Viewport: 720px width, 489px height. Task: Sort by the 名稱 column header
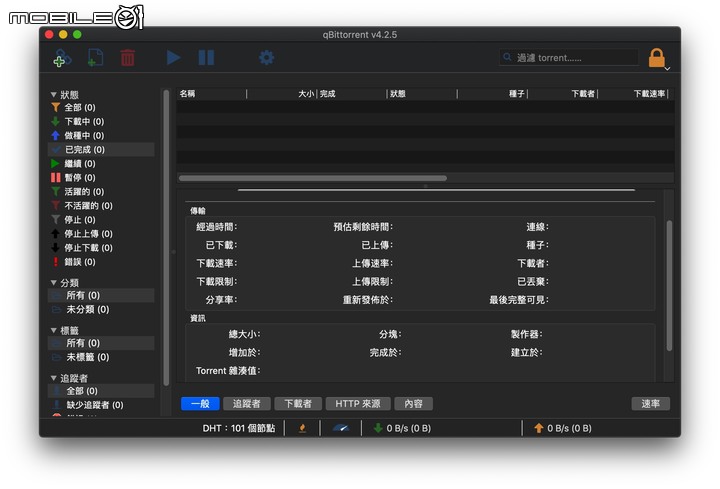click(212, 94)
